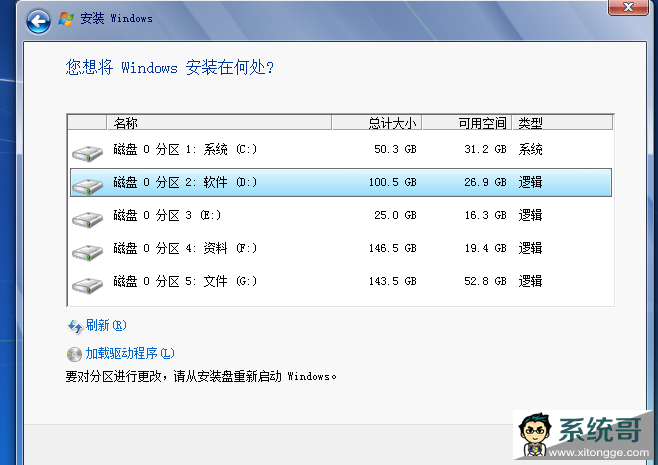658x465 pixels.
Task: Click the refresh arrows icon beside 刷新
Action: tap(75, 326)
